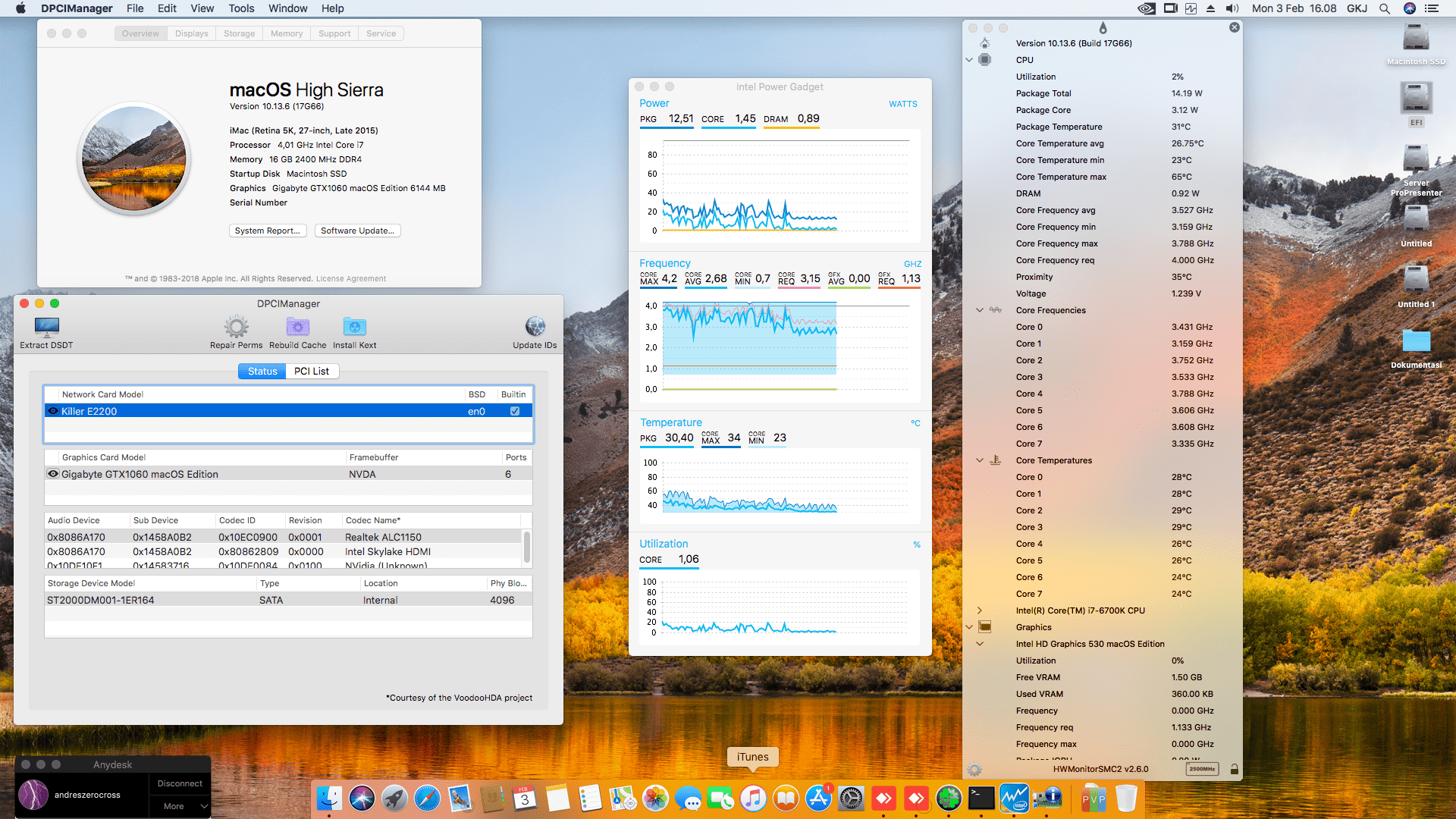
Task: Click Disconnect in Anydesk panel
Action: [x=180, y=783]
